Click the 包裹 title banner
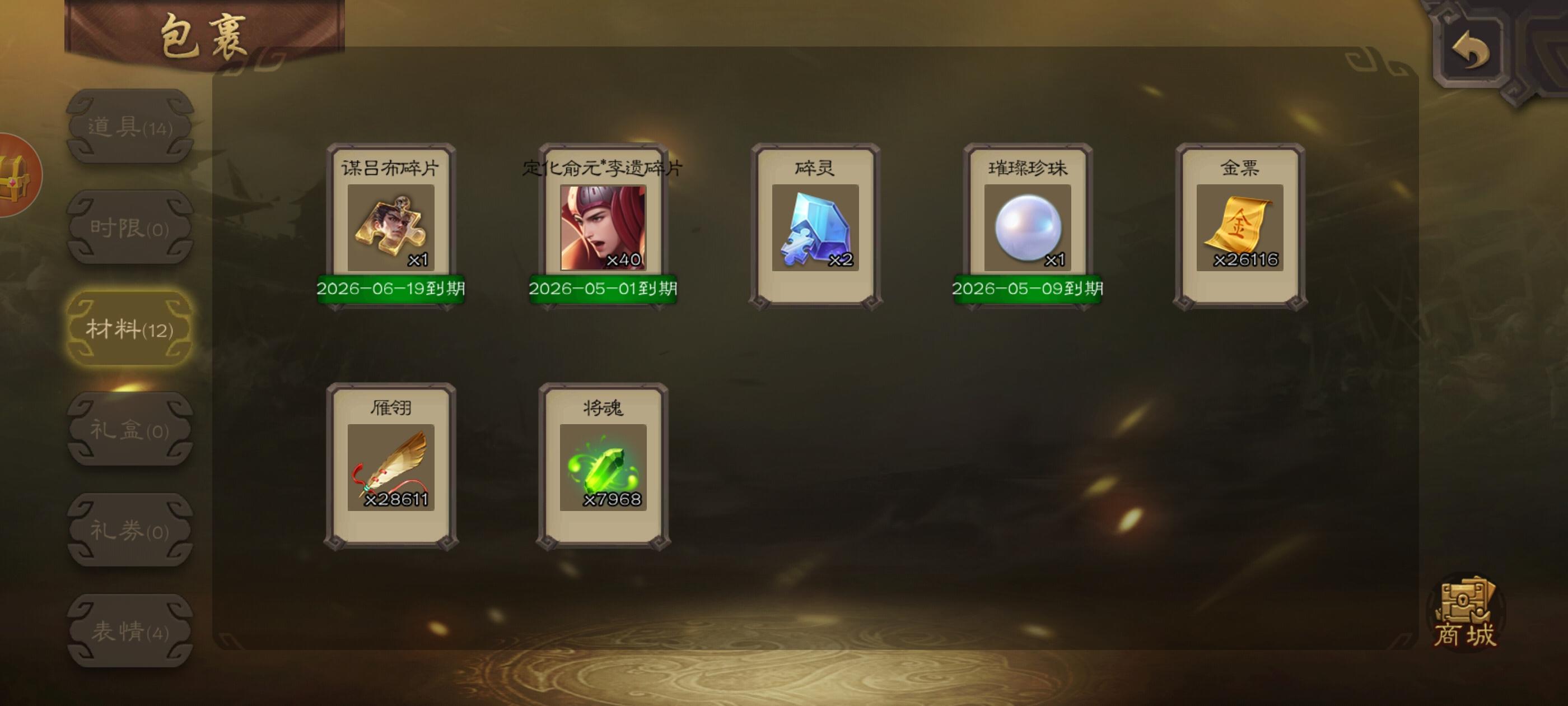Screen dimensions: 1568x706 (x=204, y=35)
